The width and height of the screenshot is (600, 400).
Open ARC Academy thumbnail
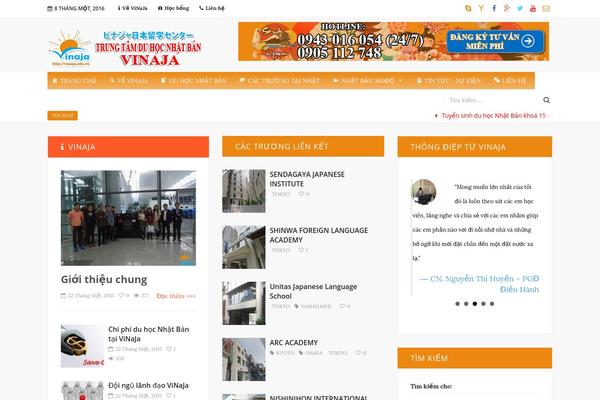point(244,359)
